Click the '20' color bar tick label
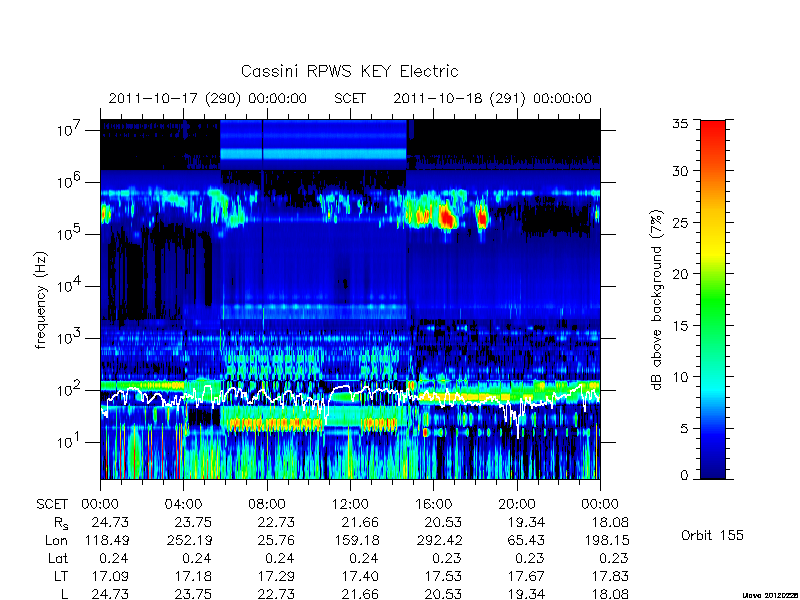 (680, 274)
